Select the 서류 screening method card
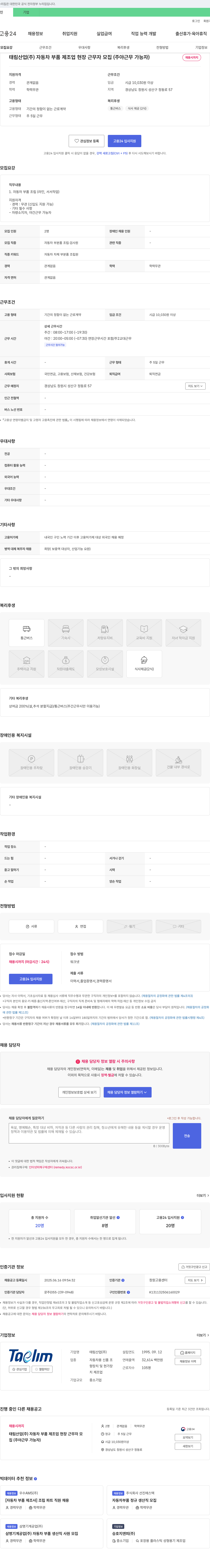Viewport: 210px width, 1568px height. pyautogui.click(x=32, y=926)
